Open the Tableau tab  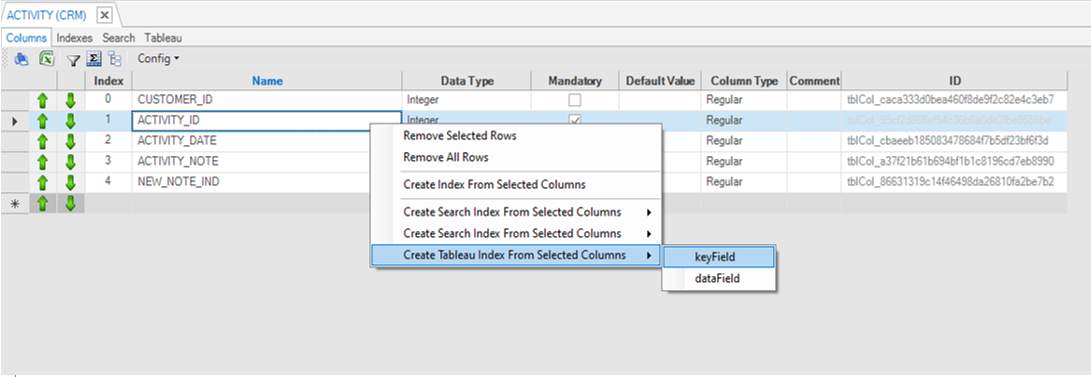click(x=164, y=38)
